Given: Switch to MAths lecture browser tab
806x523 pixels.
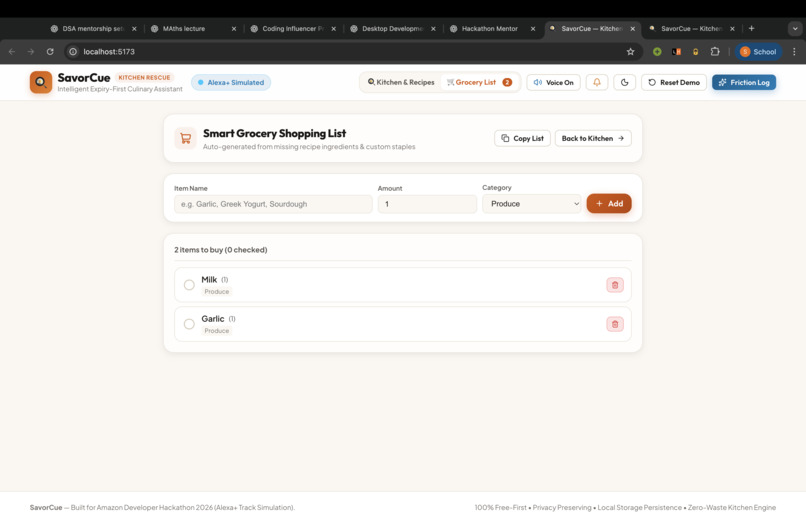Looking at the screenshot, I should click(184, 29).
